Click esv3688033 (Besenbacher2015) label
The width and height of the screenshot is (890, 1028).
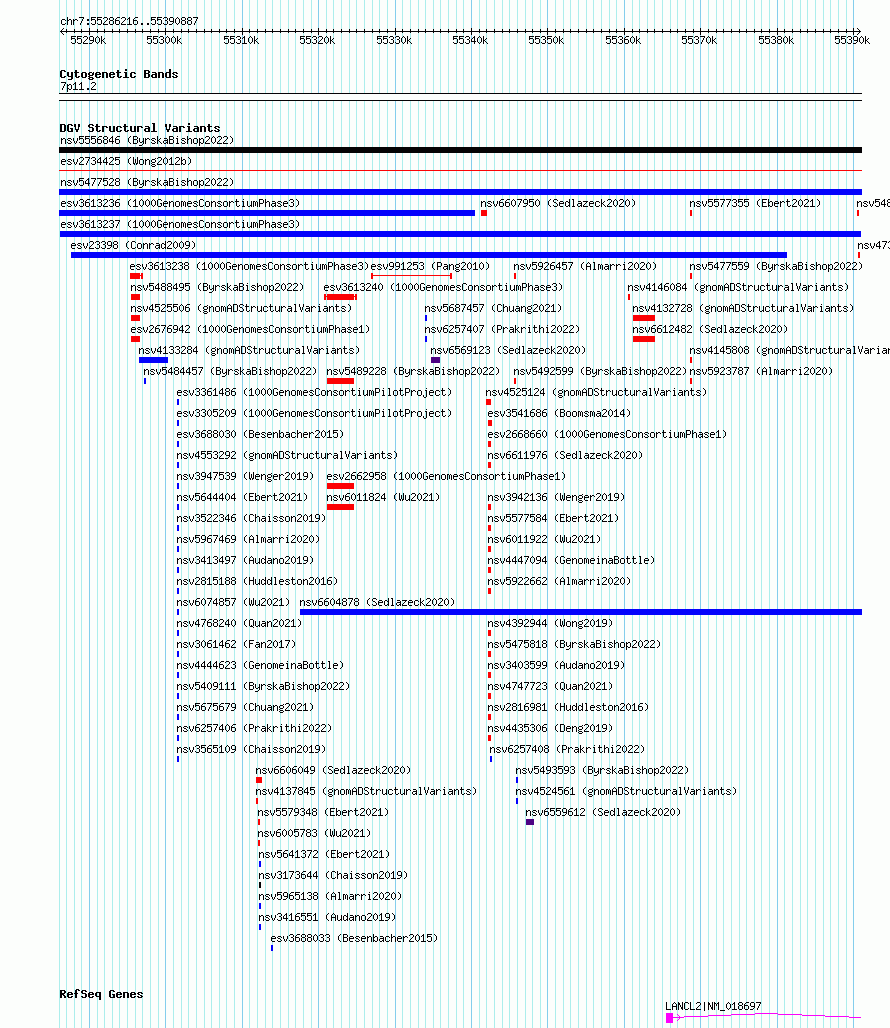354,938
